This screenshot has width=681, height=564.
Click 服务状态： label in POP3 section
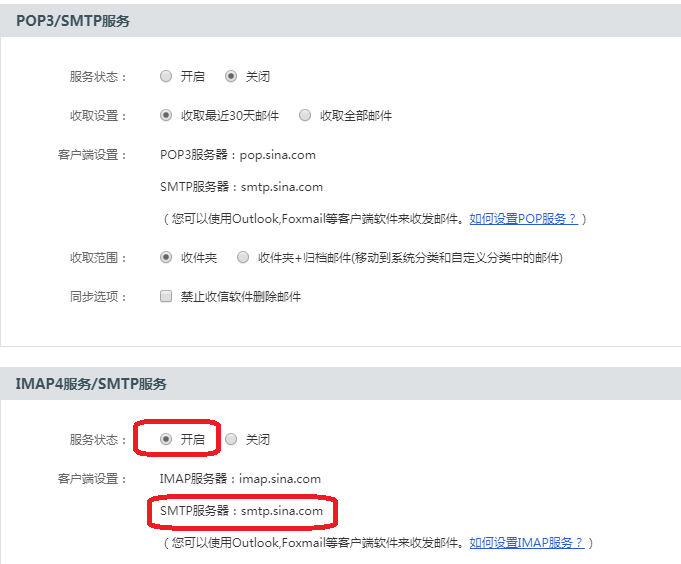(98, 77)
